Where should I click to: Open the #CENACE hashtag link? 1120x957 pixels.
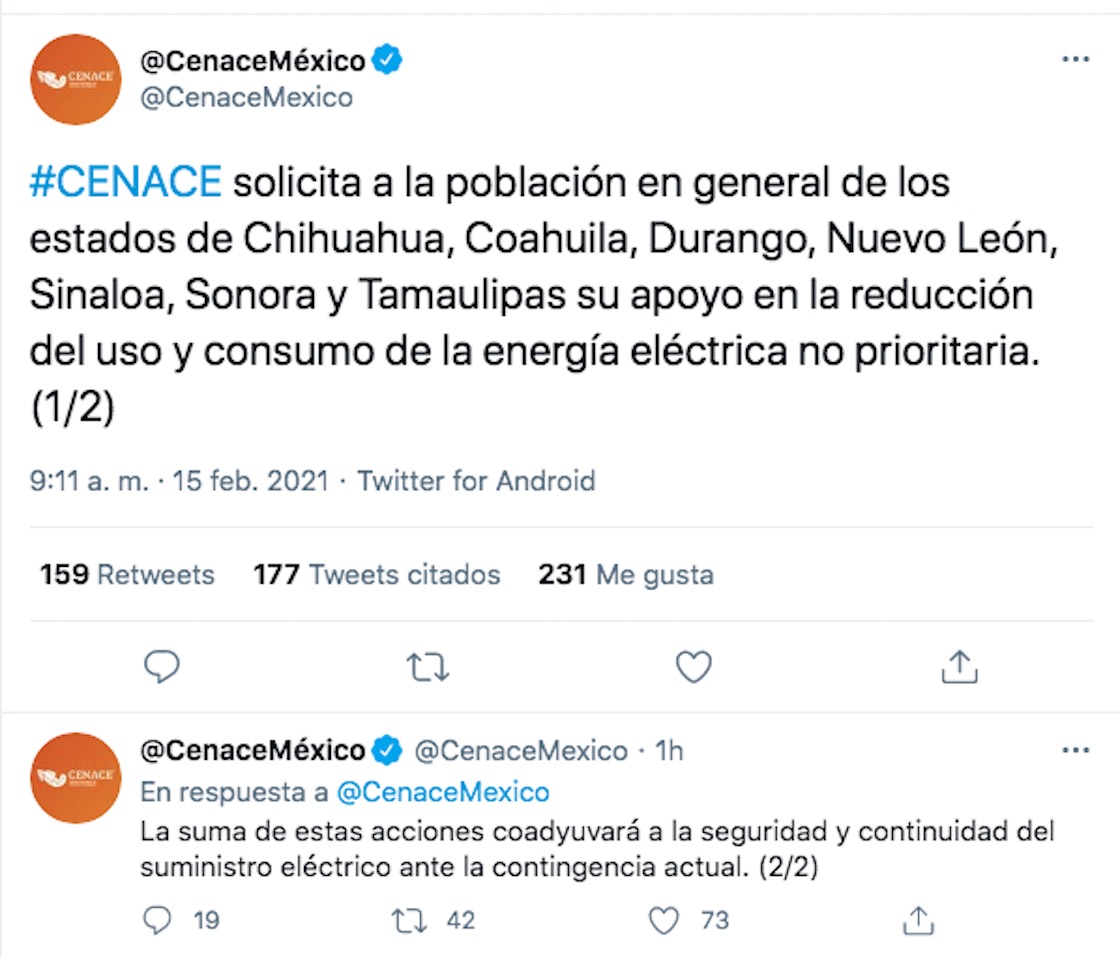125,183
